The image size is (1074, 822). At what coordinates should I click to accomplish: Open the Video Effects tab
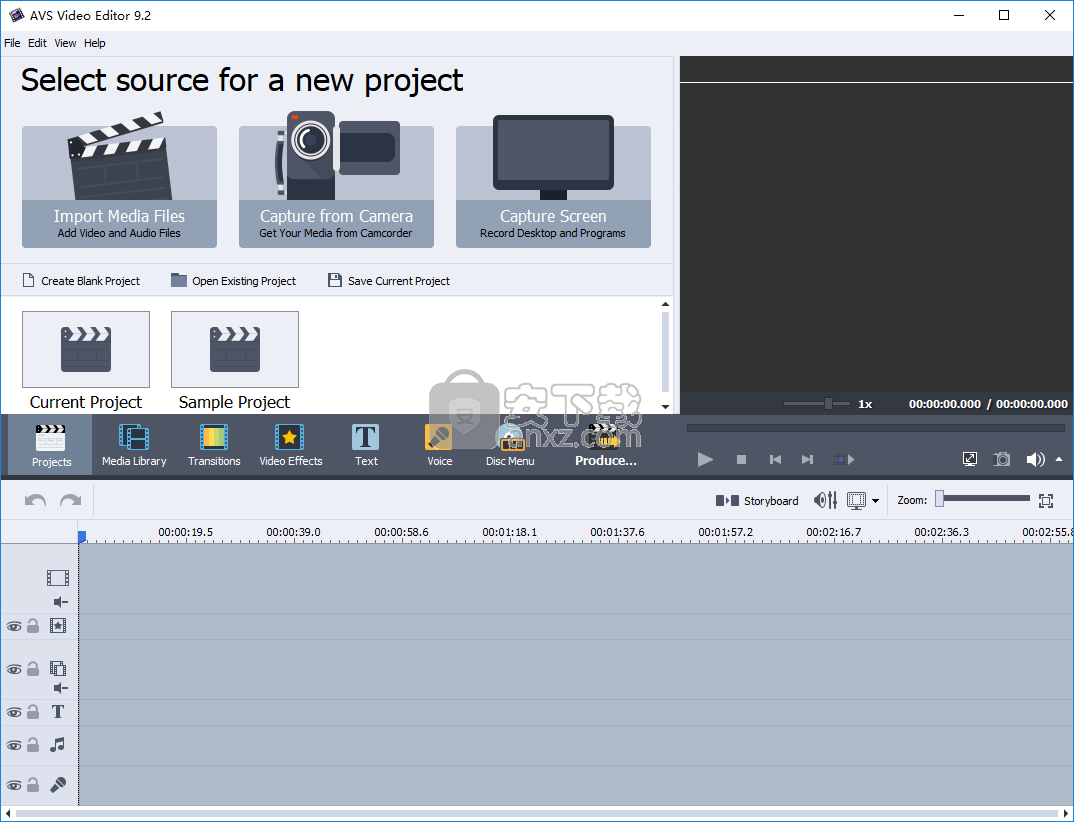(x=290, y=445)
